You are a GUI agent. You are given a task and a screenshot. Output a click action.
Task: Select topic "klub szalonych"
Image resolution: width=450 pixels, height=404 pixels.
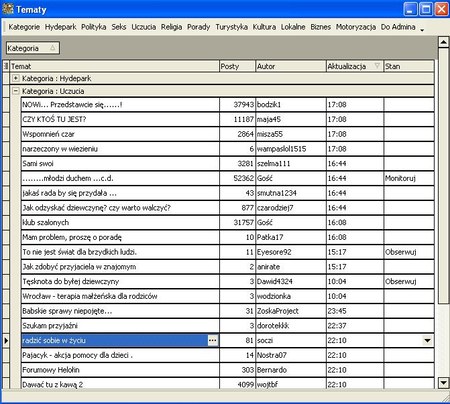120,222
